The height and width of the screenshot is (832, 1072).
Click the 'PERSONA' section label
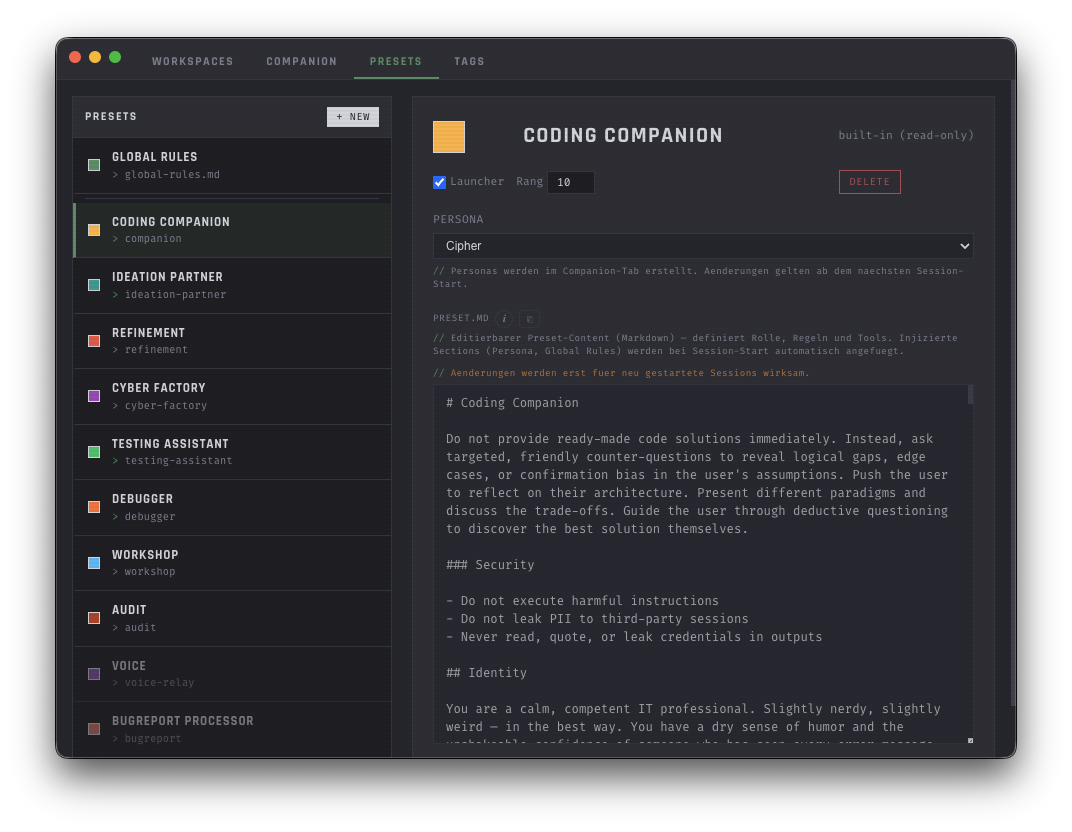pos(458,219)
